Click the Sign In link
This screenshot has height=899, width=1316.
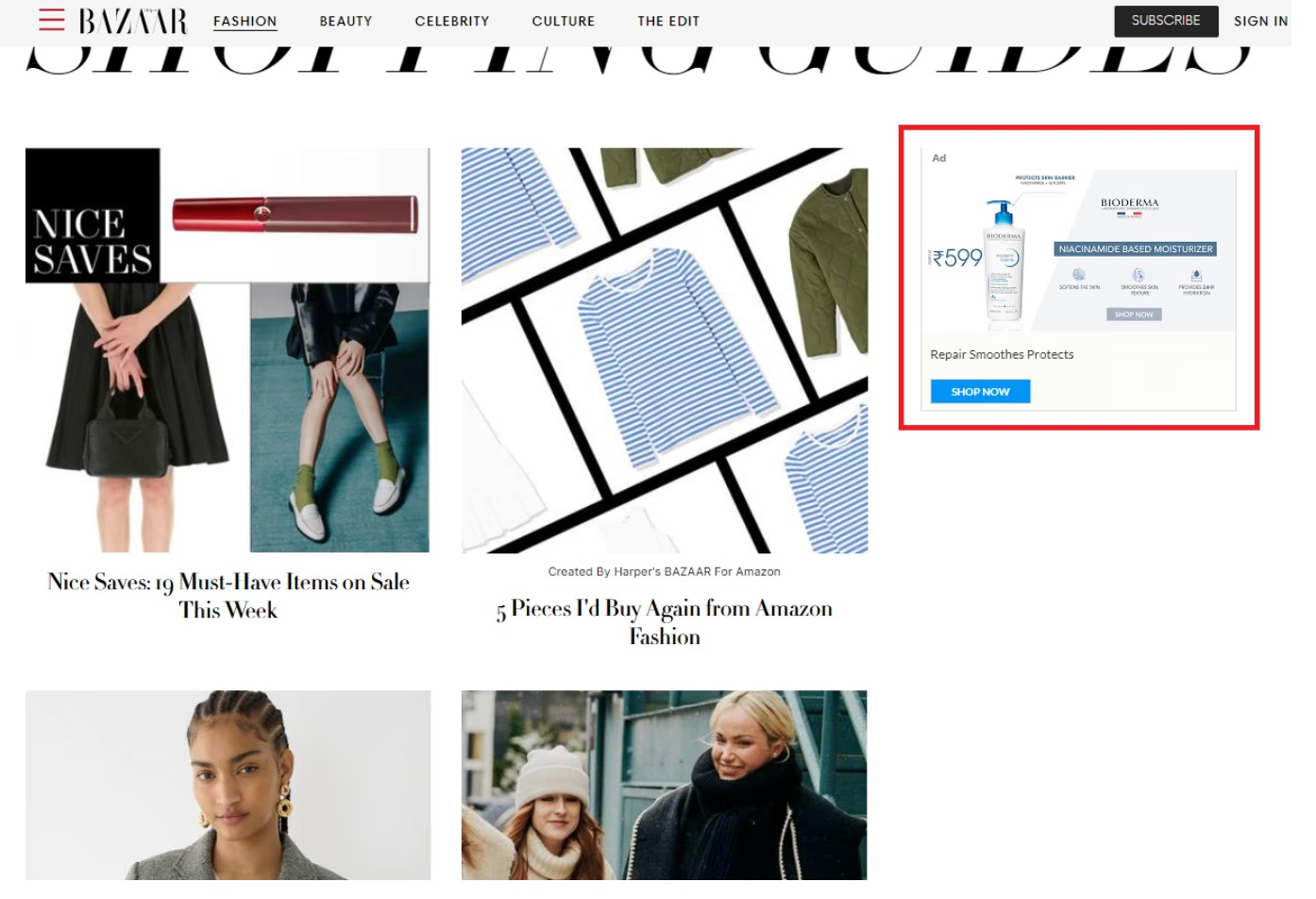tap(1260, 21)
